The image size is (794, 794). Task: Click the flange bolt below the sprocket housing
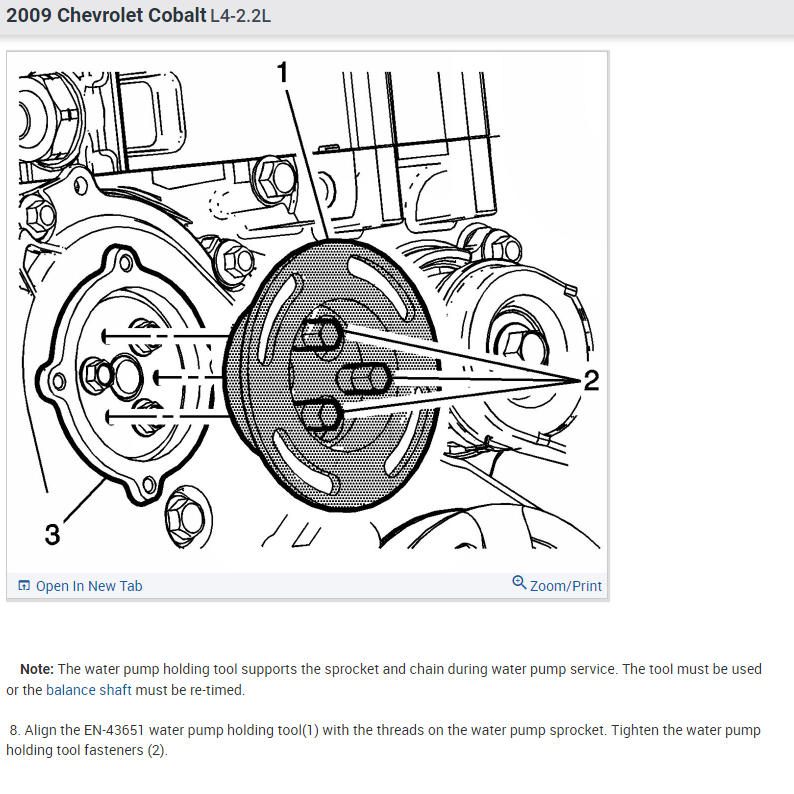point(185,518)
